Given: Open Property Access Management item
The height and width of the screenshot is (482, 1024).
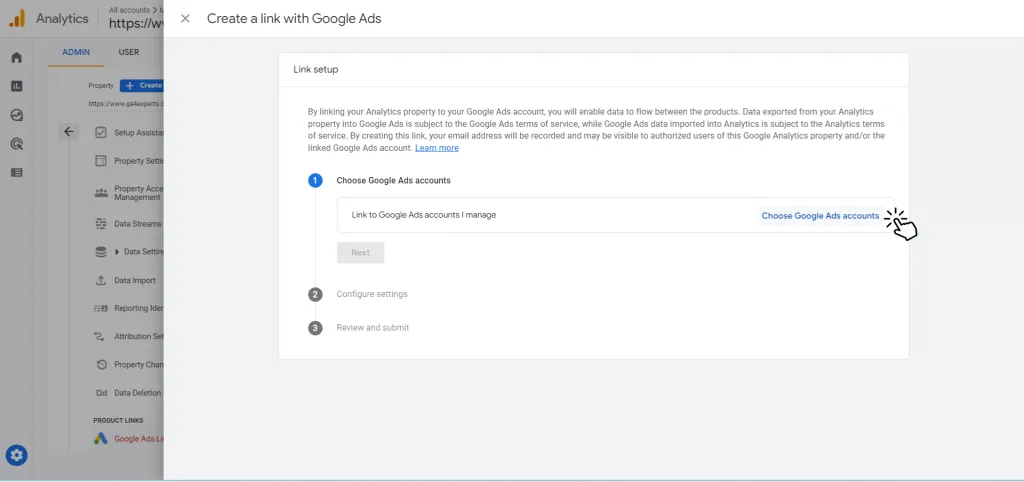Looking at the screenshot, I should coord(138,193).
